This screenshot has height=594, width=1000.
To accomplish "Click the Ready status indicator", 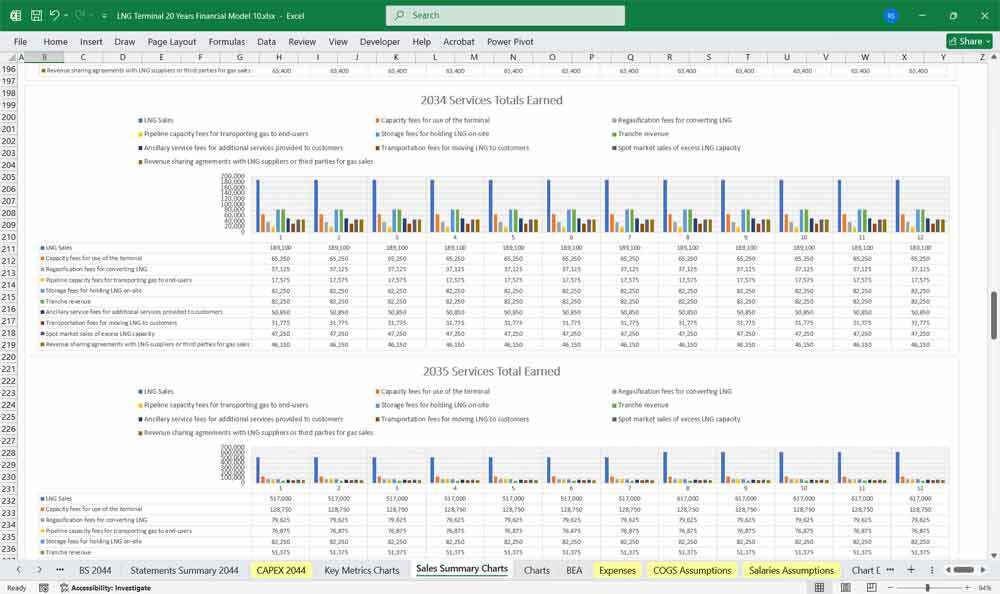I will (x=17, y=588).
